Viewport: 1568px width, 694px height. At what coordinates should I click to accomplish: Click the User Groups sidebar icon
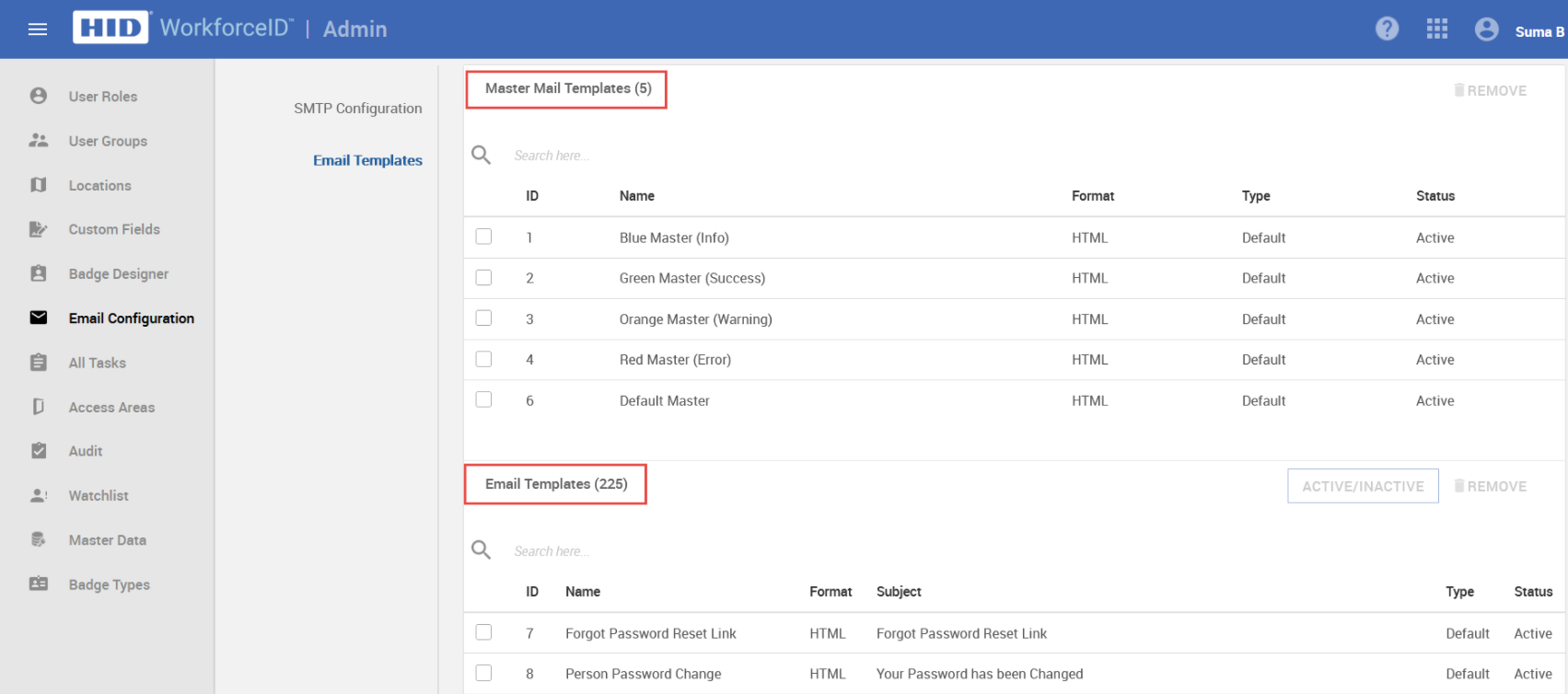[39, 141]
